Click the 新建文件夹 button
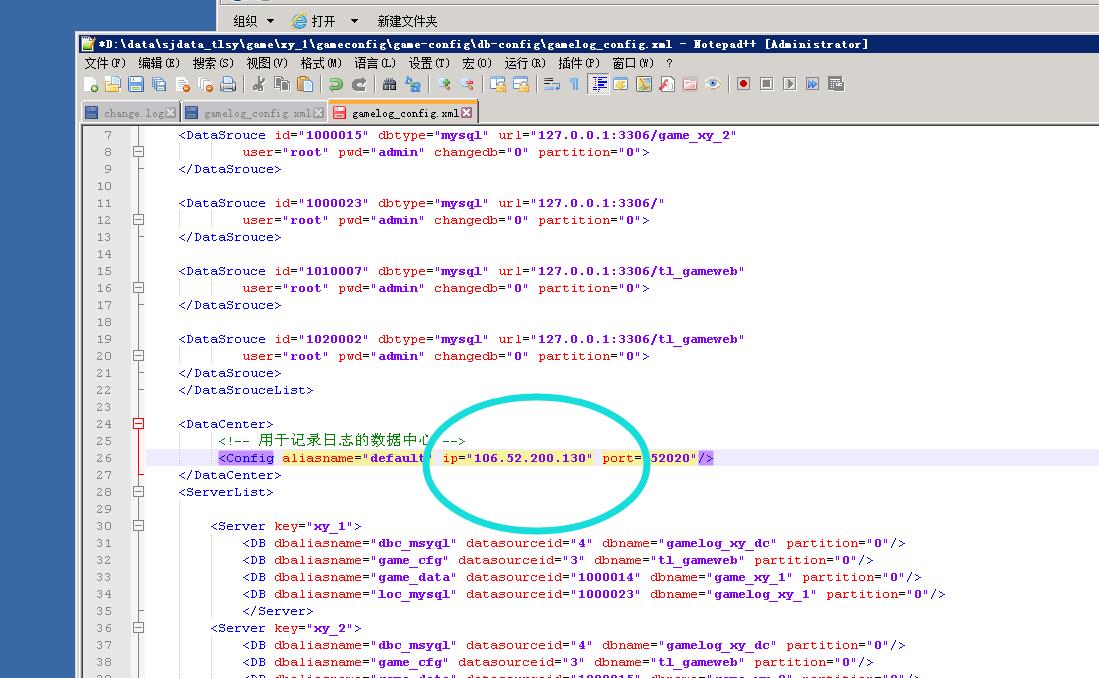The width and height of the screenshot is (1099, 678). point(407,20)
